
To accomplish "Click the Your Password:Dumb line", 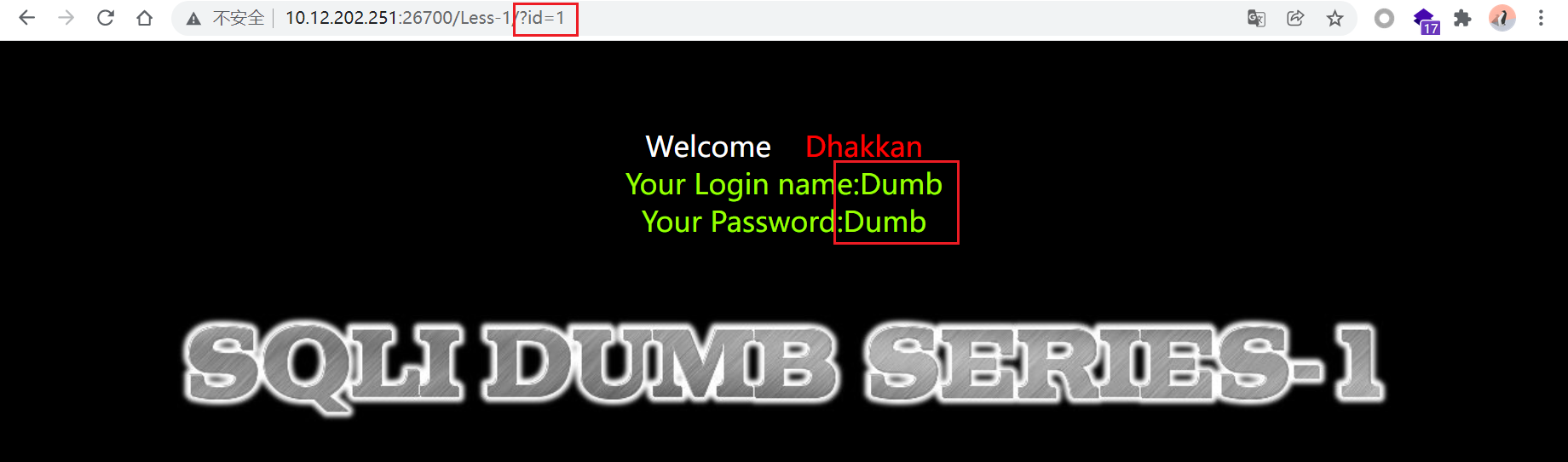I will pos(784,222).
